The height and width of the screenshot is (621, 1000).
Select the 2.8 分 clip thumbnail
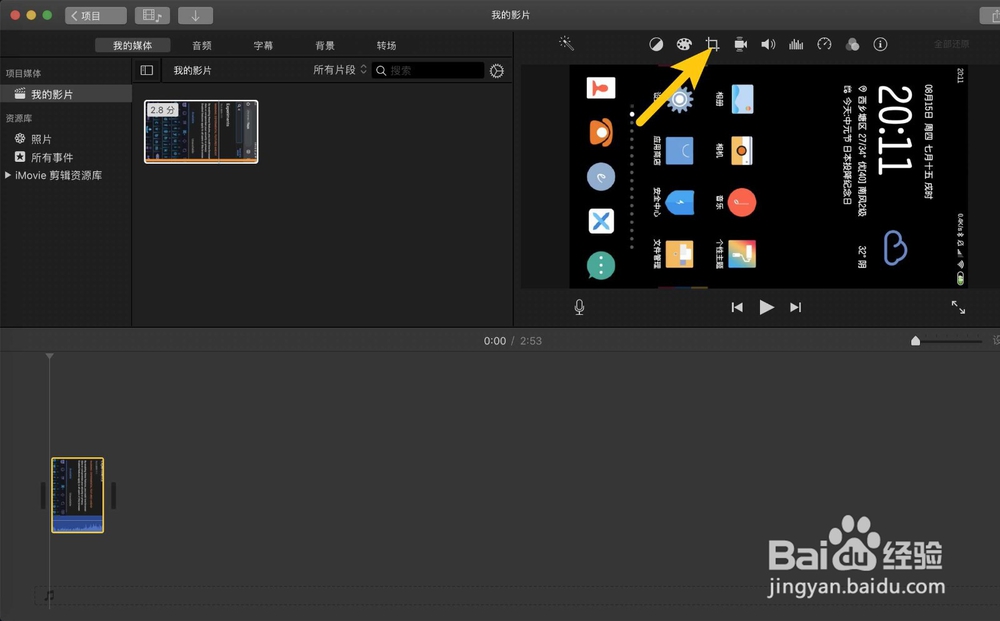click(x=200, y=131)
